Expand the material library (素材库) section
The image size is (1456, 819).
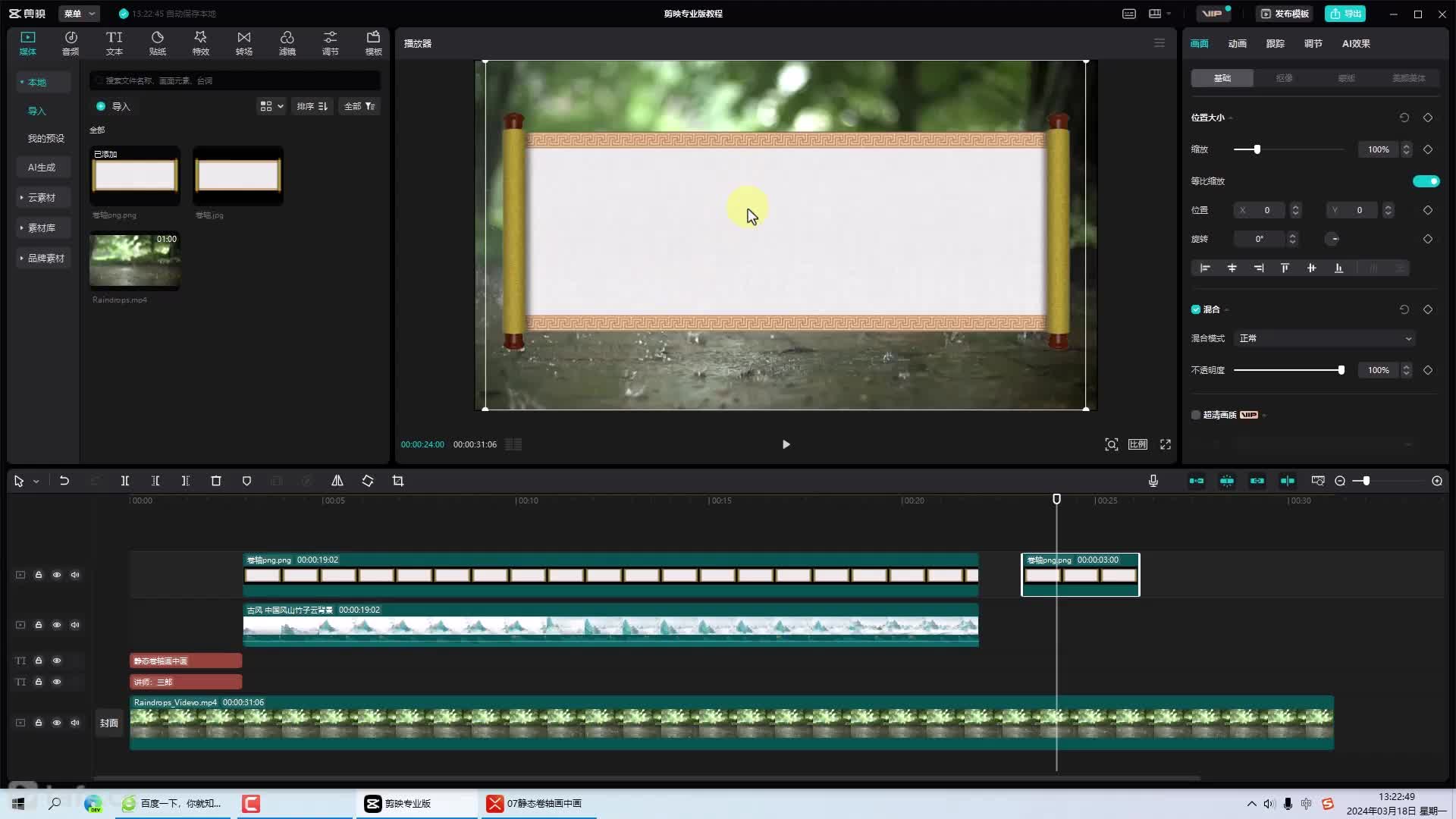tap(42, 227)
